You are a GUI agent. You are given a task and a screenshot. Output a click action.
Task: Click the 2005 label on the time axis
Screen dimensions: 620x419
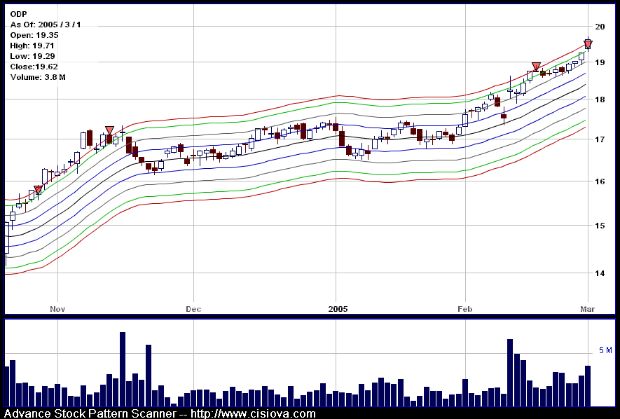(x=338, y=309)
